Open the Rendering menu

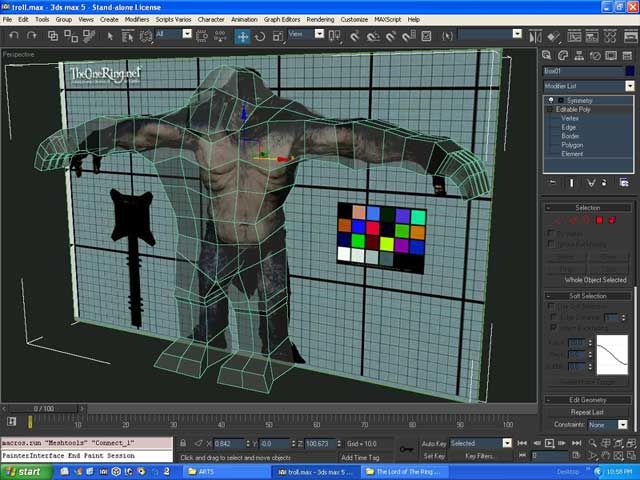(x=320, y=20)
